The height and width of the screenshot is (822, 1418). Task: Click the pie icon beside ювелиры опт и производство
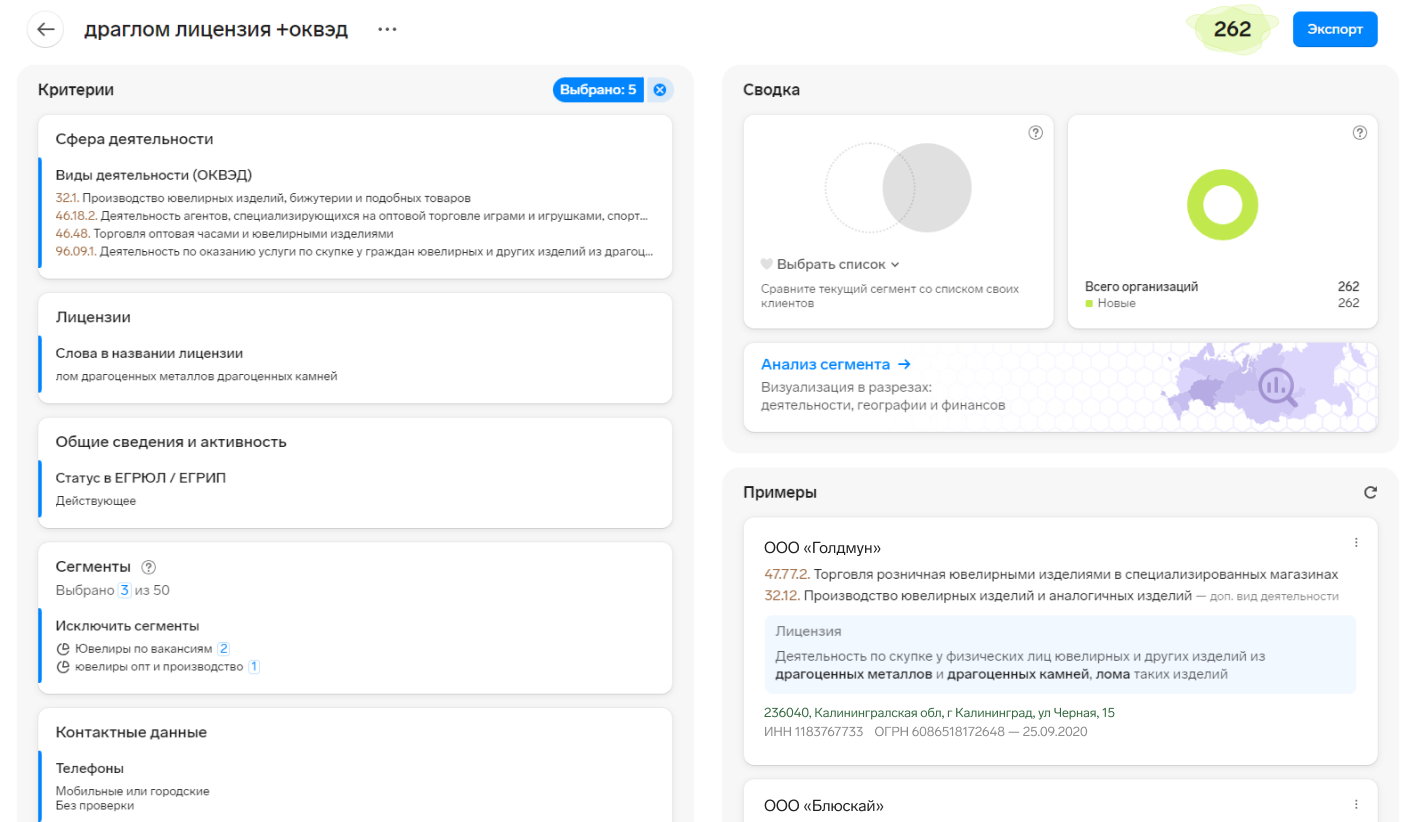click(62, 667)
